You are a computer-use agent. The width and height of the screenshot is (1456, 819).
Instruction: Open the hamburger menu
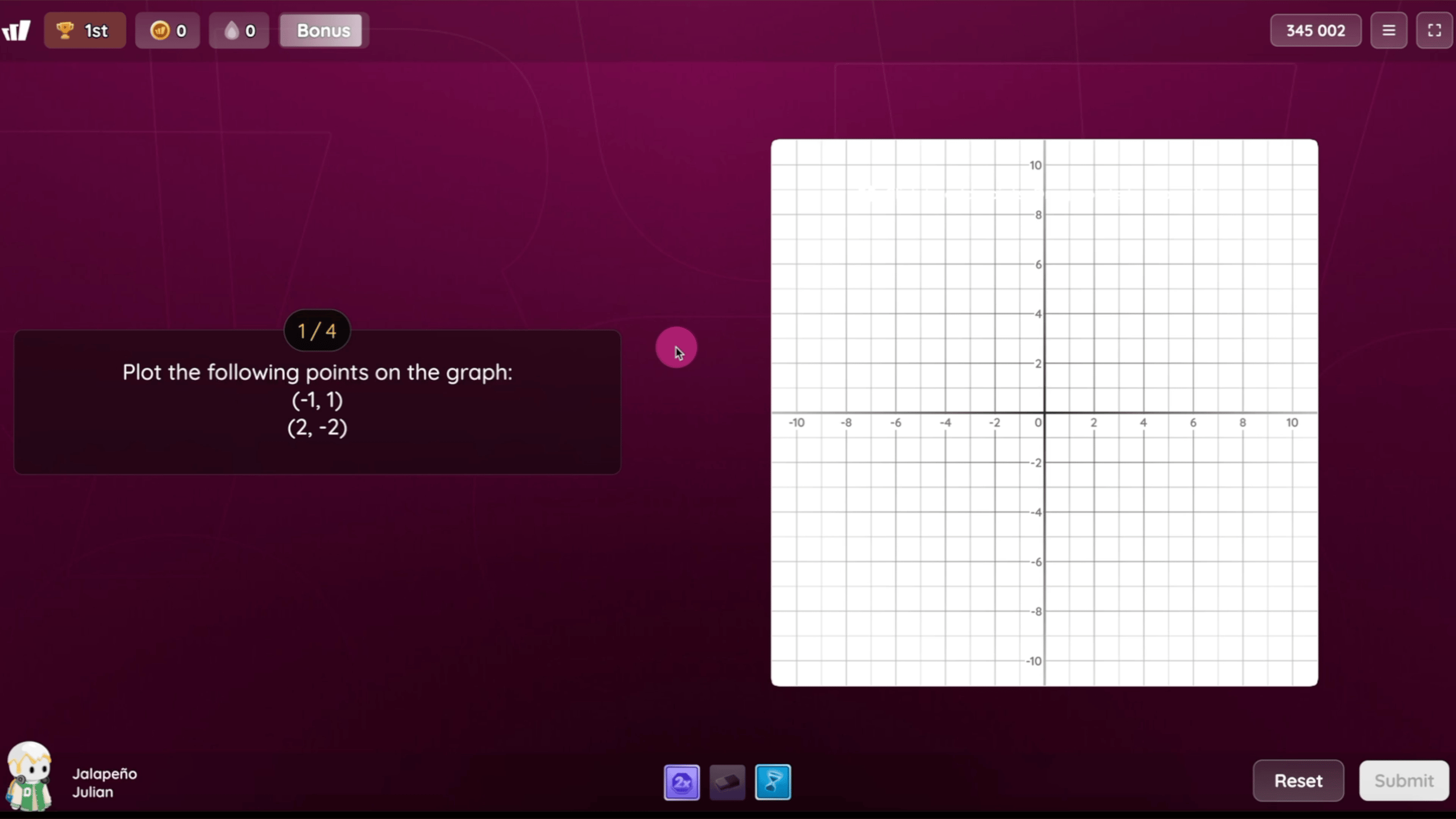(x=1389, y=30)
